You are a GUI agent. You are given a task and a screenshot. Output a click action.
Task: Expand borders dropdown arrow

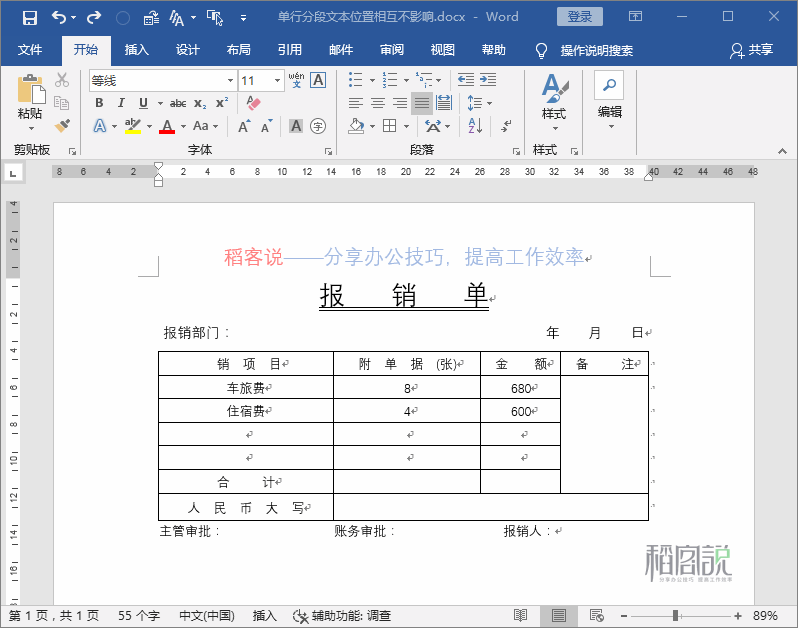406,126
